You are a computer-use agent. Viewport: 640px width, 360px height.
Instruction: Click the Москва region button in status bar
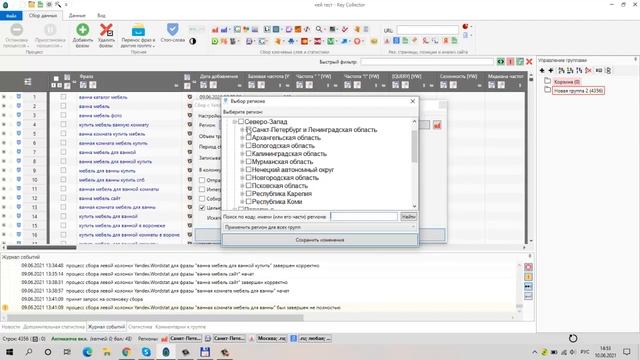coord(271,338)
